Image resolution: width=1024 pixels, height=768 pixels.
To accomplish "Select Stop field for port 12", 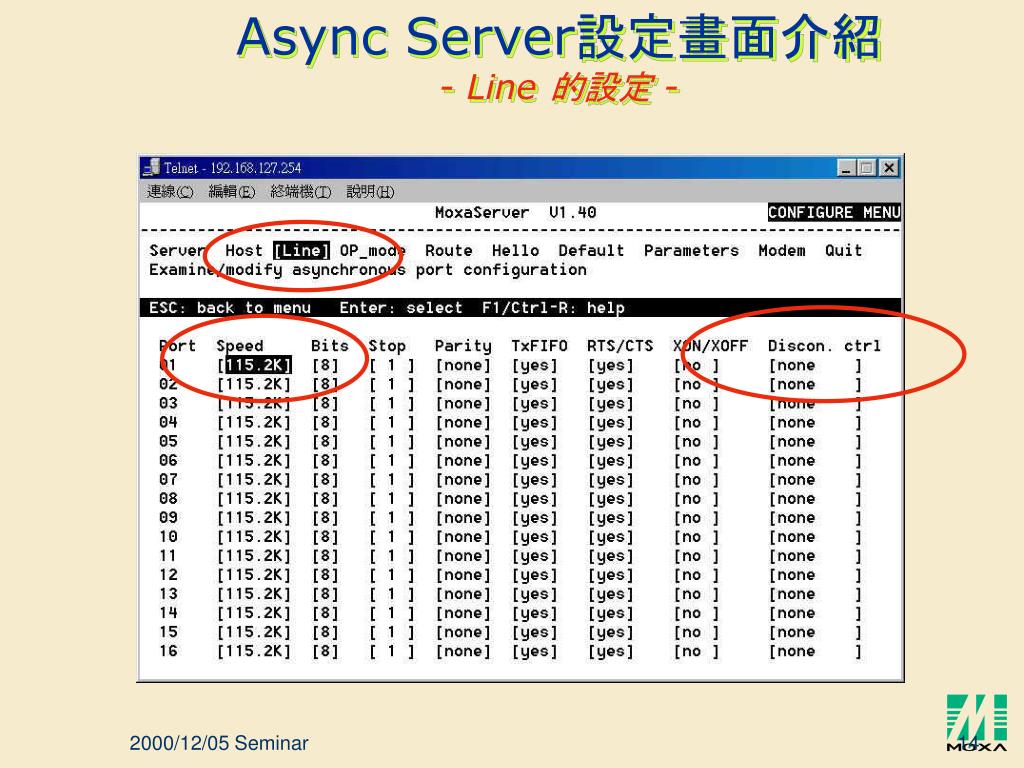I will (391, 575).
